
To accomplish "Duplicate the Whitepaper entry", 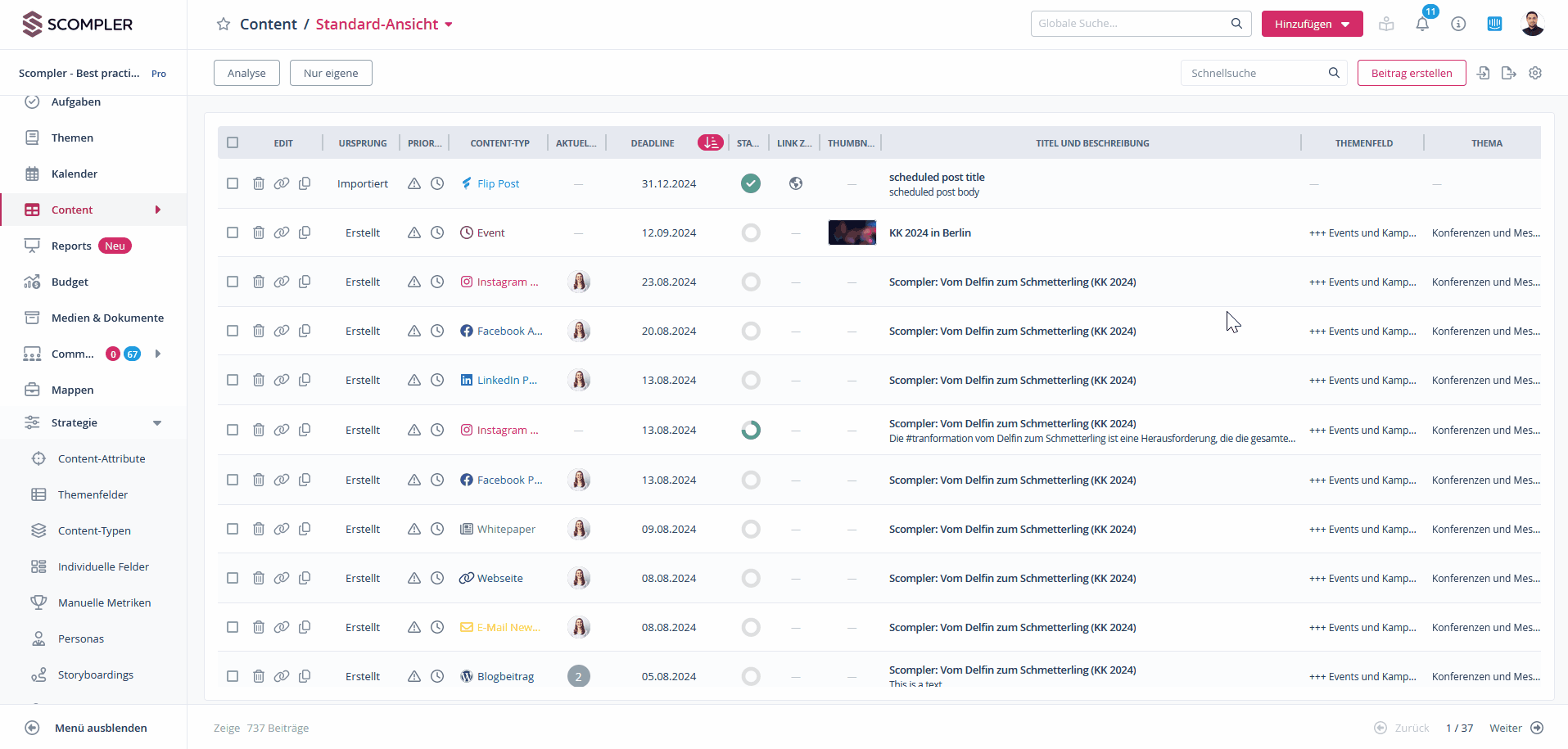I will pos(305,529).
